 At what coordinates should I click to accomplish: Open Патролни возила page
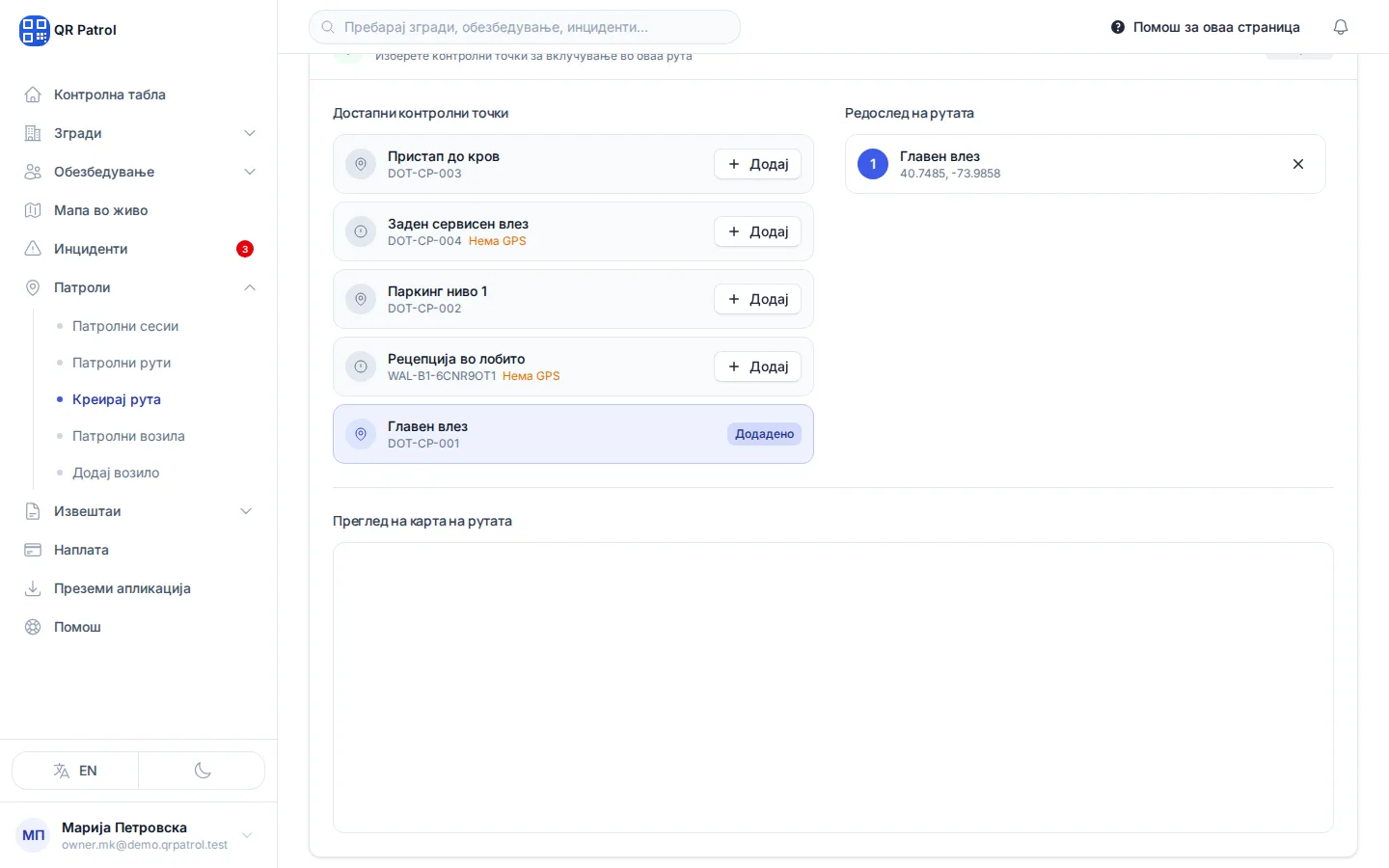pyautogui.click(x=128, y=436)
